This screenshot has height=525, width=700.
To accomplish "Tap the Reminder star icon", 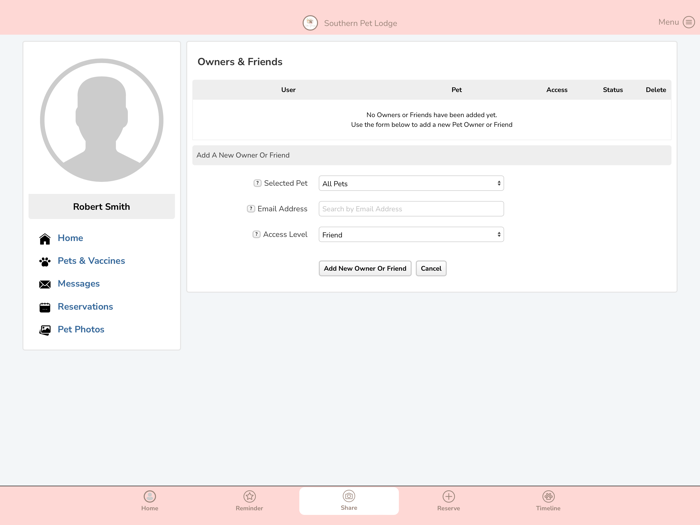I will pyautogui.click(x=250, y=496).
